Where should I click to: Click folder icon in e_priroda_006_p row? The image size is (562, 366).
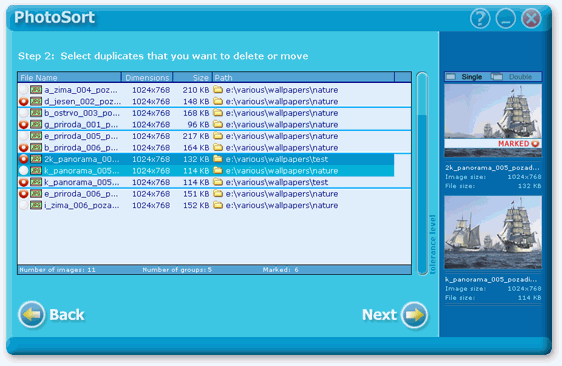tap(218, 193)
